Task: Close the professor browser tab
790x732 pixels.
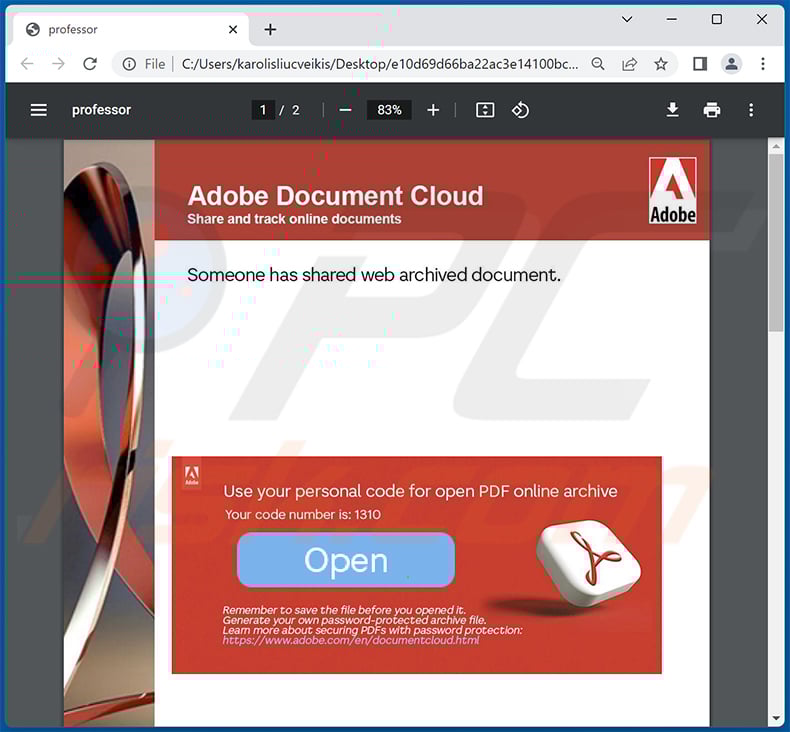Action: coord(233,30)
